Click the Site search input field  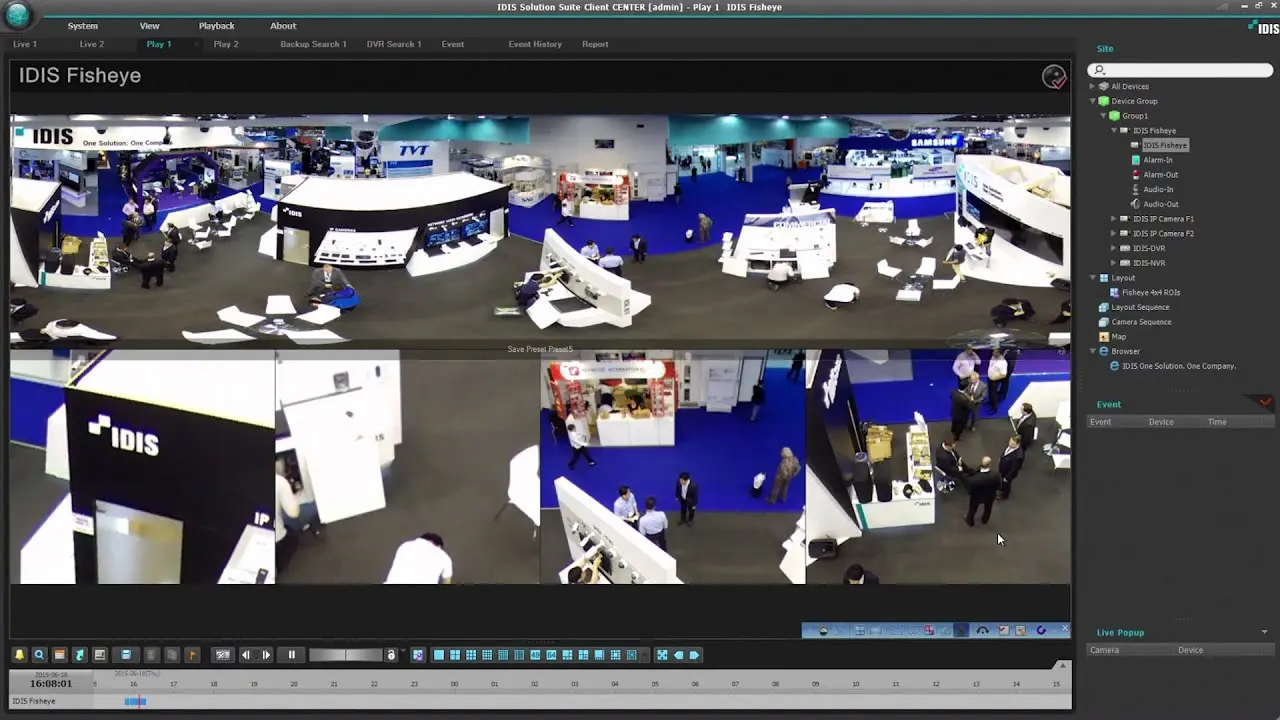pyautogui.click(x=1180, y=70)
